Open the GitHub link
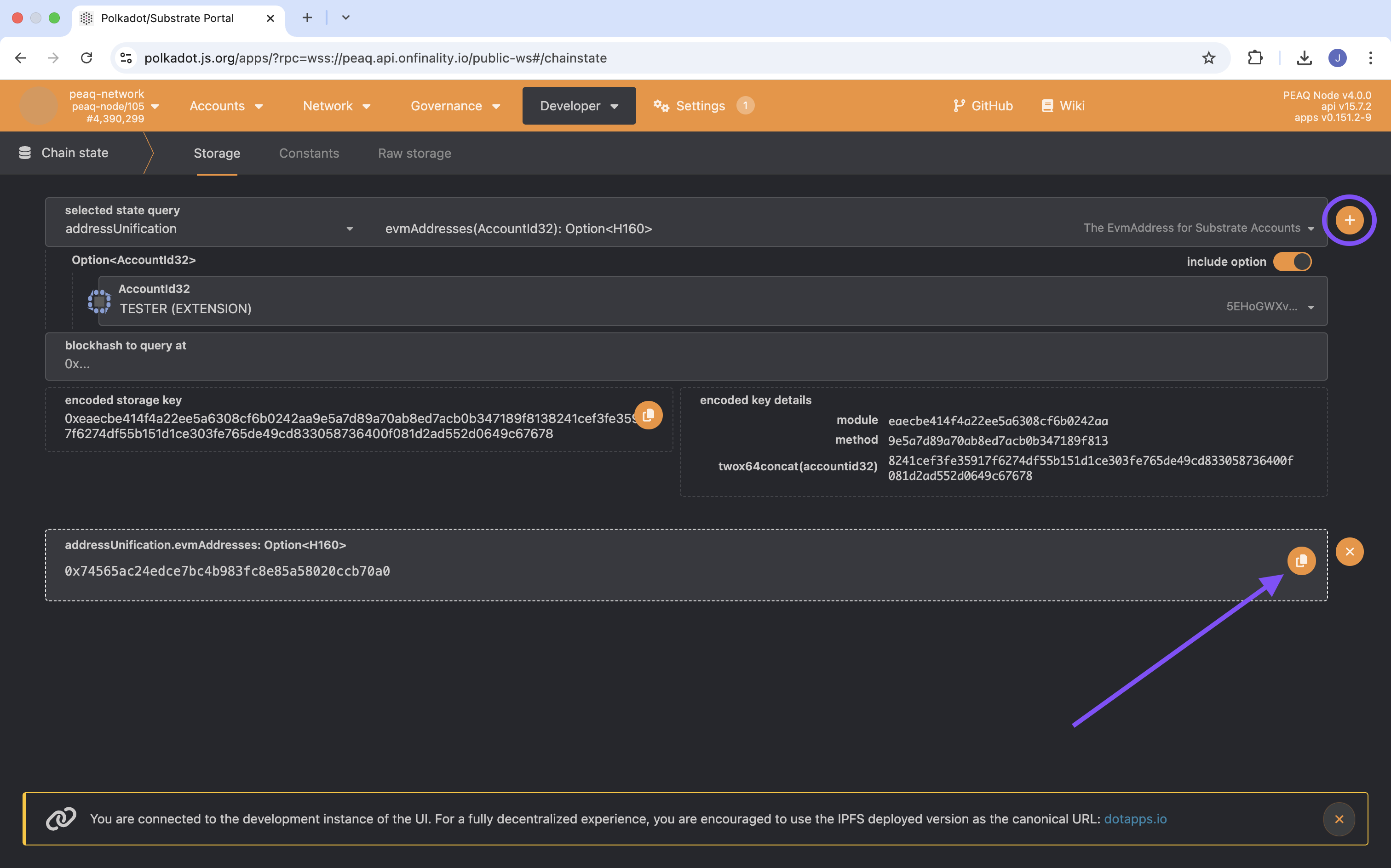The height and width of the screenshot is (868, 1391). [x=983, y=106]
